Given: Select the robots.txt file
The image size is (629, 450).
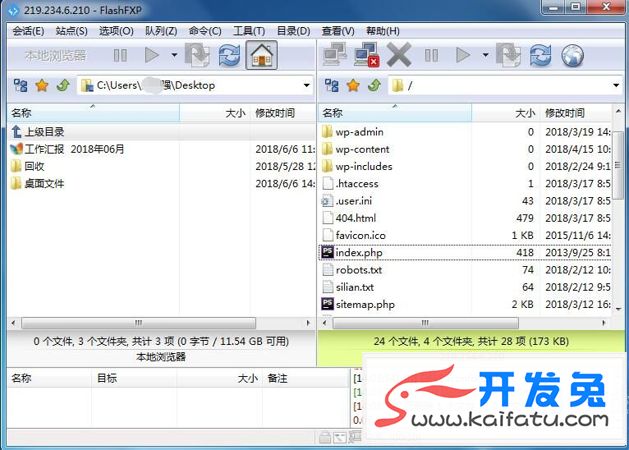Looking at the screenshot, I should pos(466,270).
